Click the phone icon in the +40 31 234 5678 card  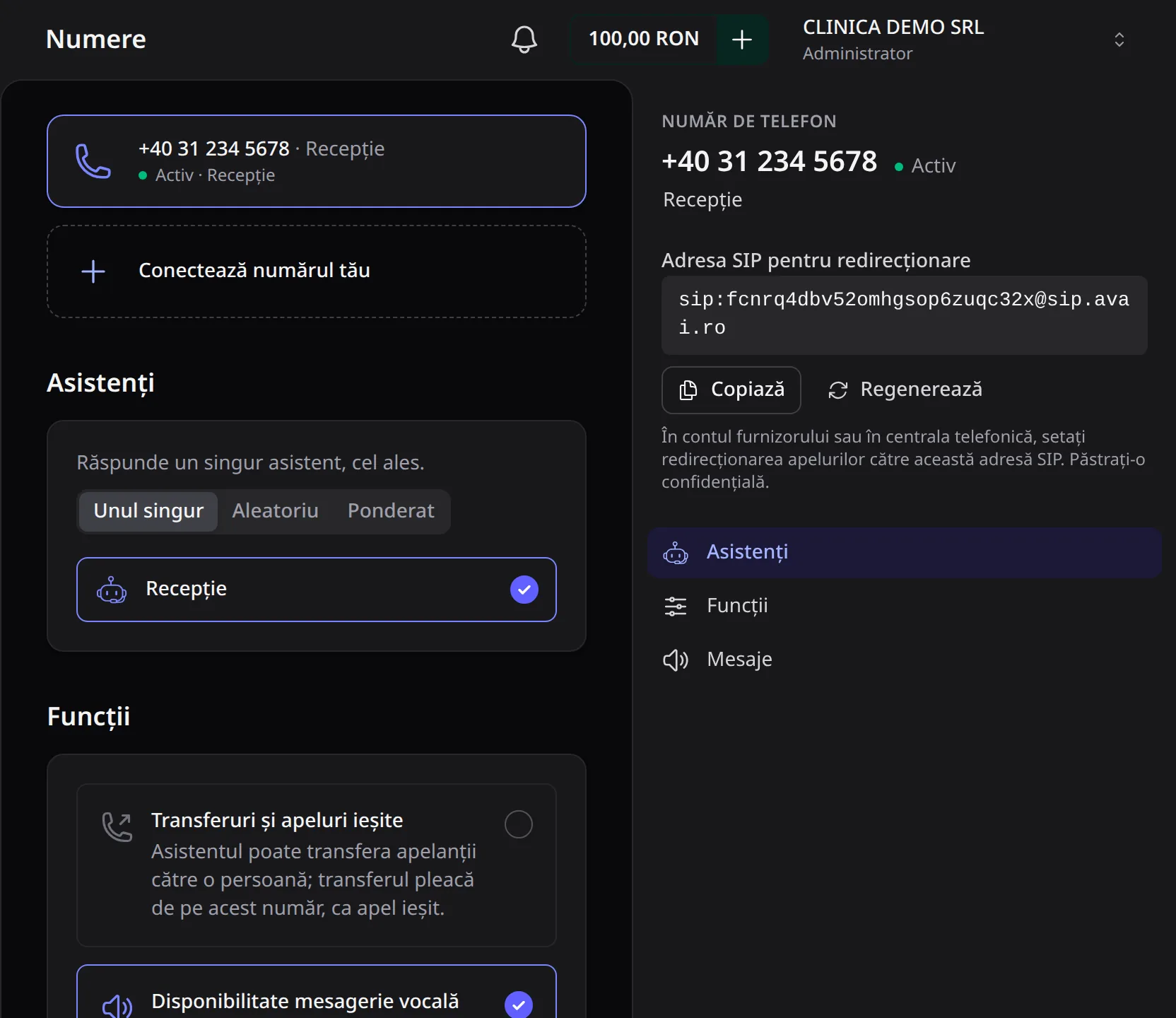click(93, 161)
